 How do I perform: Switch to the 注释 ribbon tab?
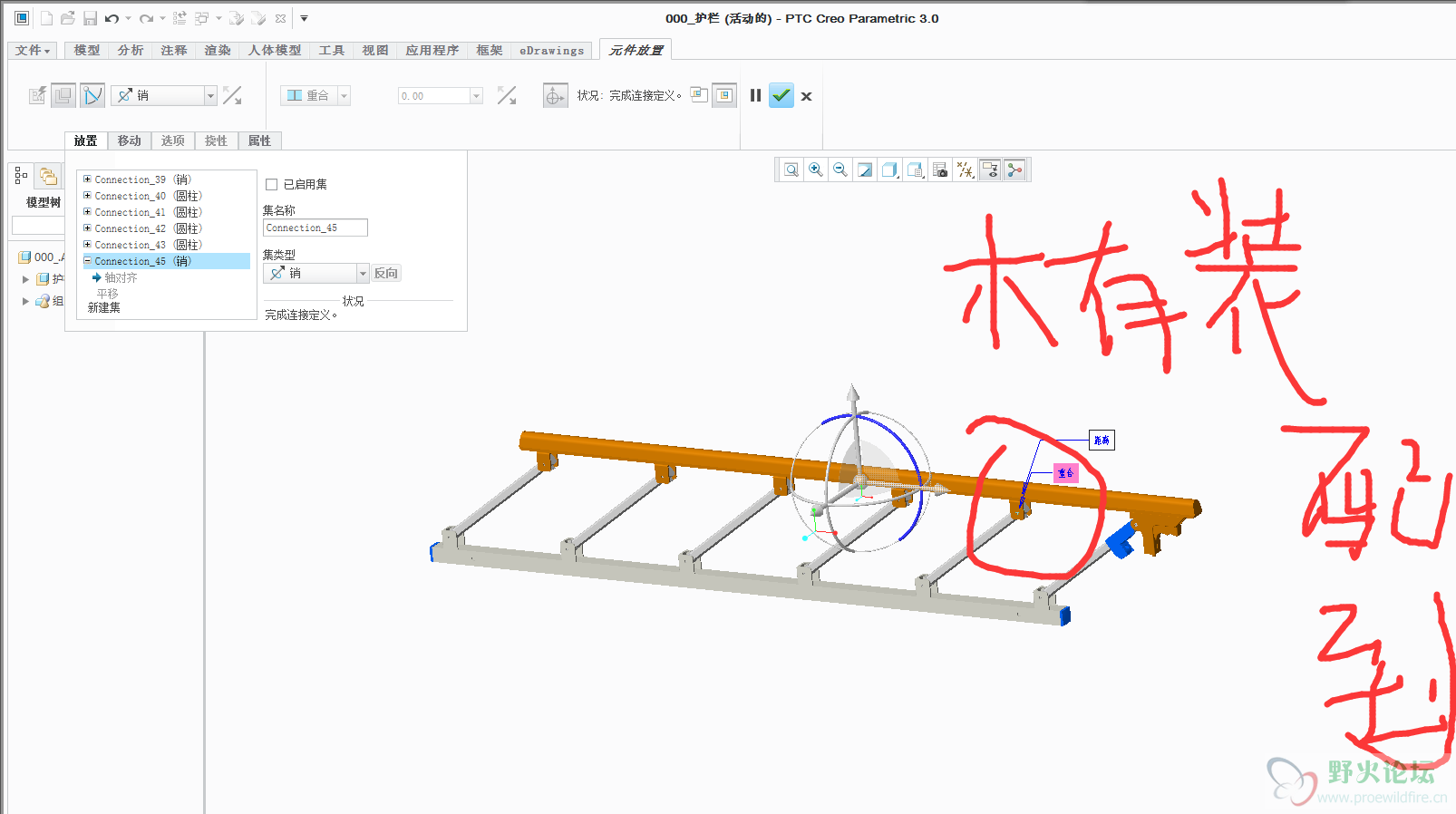pyautogui.click(x=174, y=51)
